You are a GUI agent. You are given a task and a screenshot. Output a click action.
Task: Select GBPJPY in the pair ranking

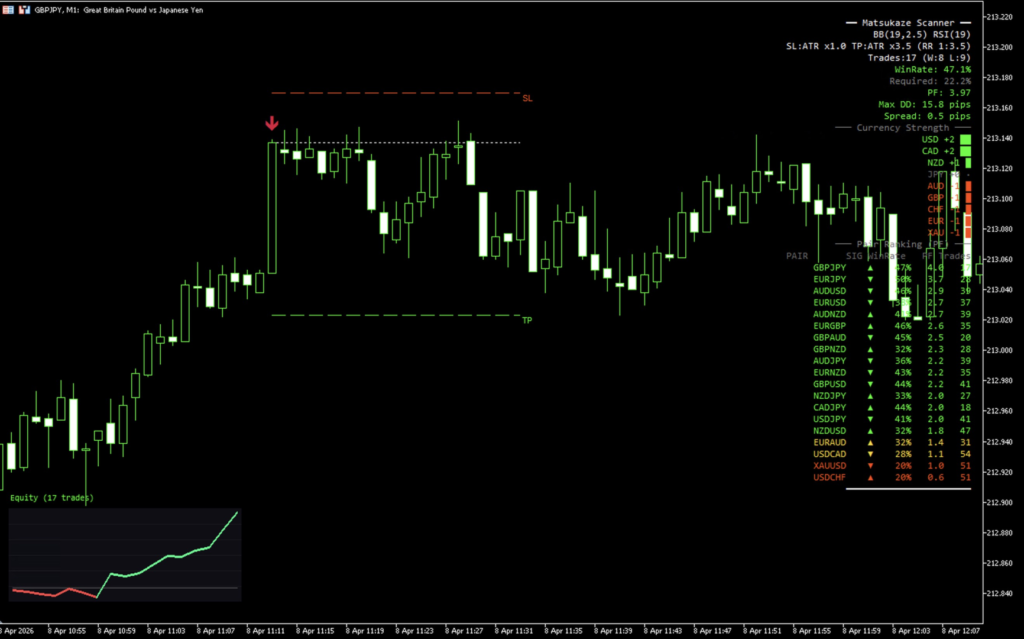[x=829, y=268]
